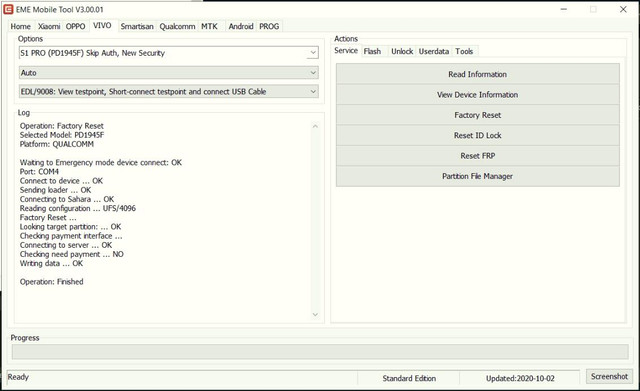Switch to the Tools actions tab

coord(464,51)
